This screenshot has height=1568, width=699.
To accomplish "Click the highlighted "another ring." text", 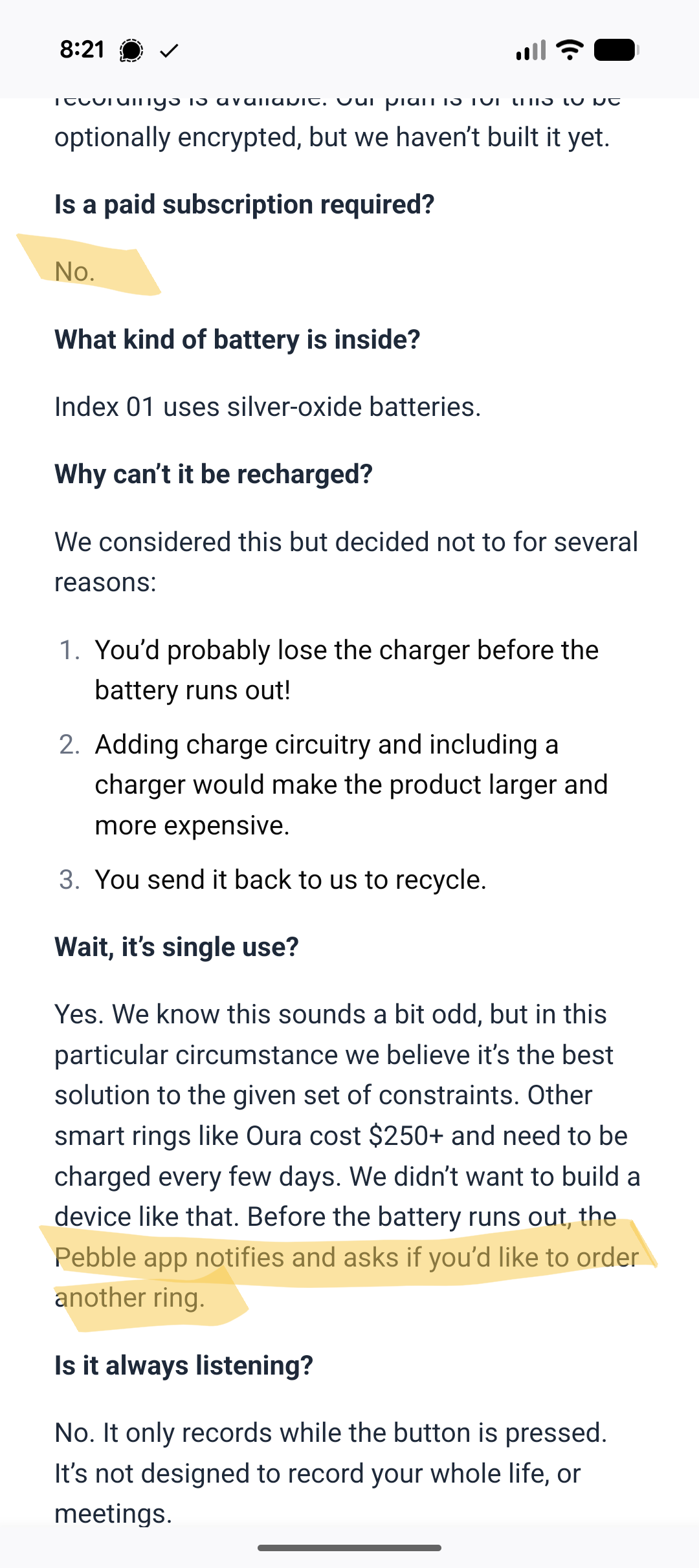I will point(129,1298).
